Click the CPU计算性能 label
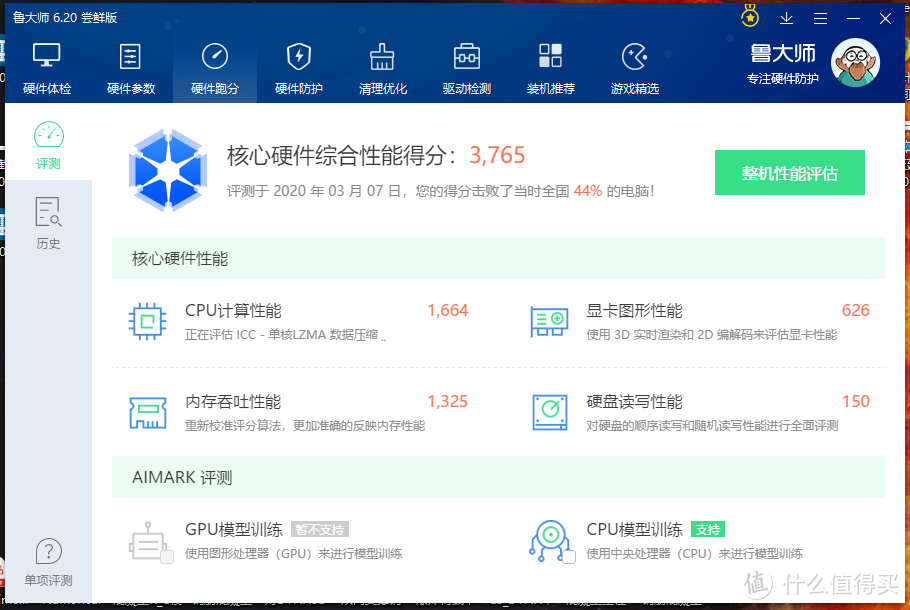Viewport: 910px width, 610px height. pyautogui.click(x=233, y=311)
